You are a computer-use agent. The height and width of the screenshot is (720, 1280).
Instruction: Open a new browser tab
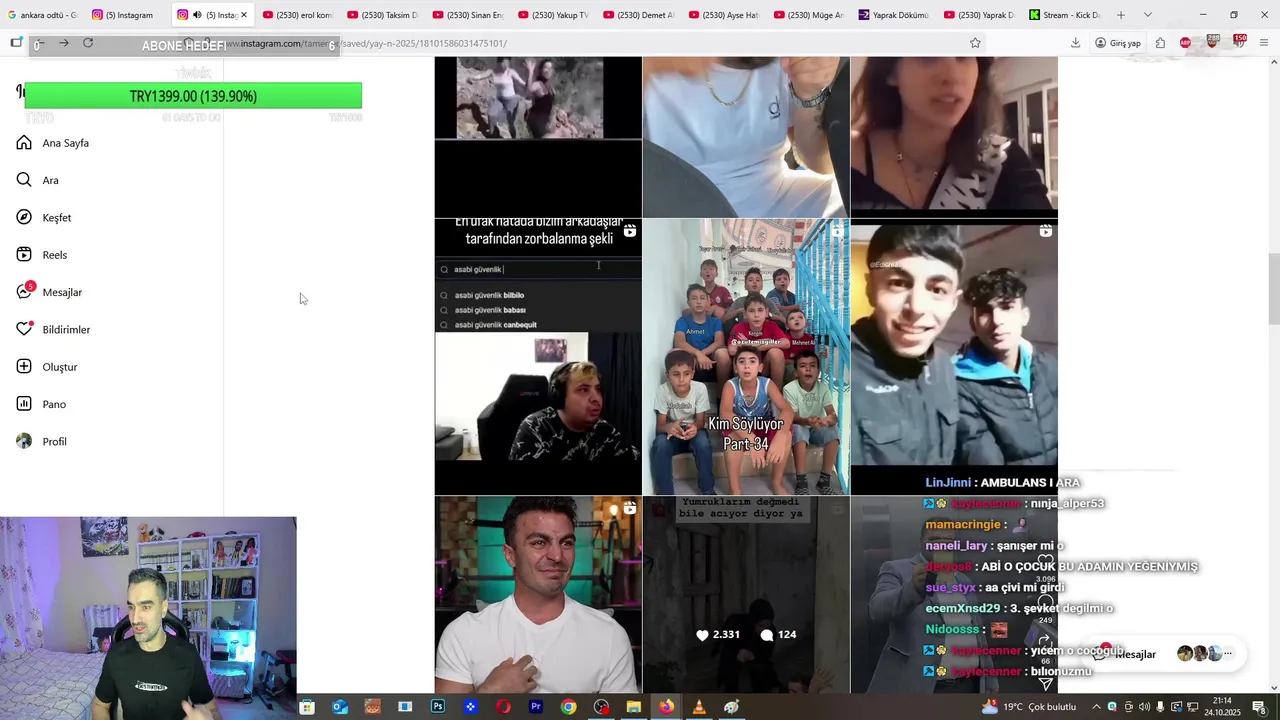point(1121,15)
